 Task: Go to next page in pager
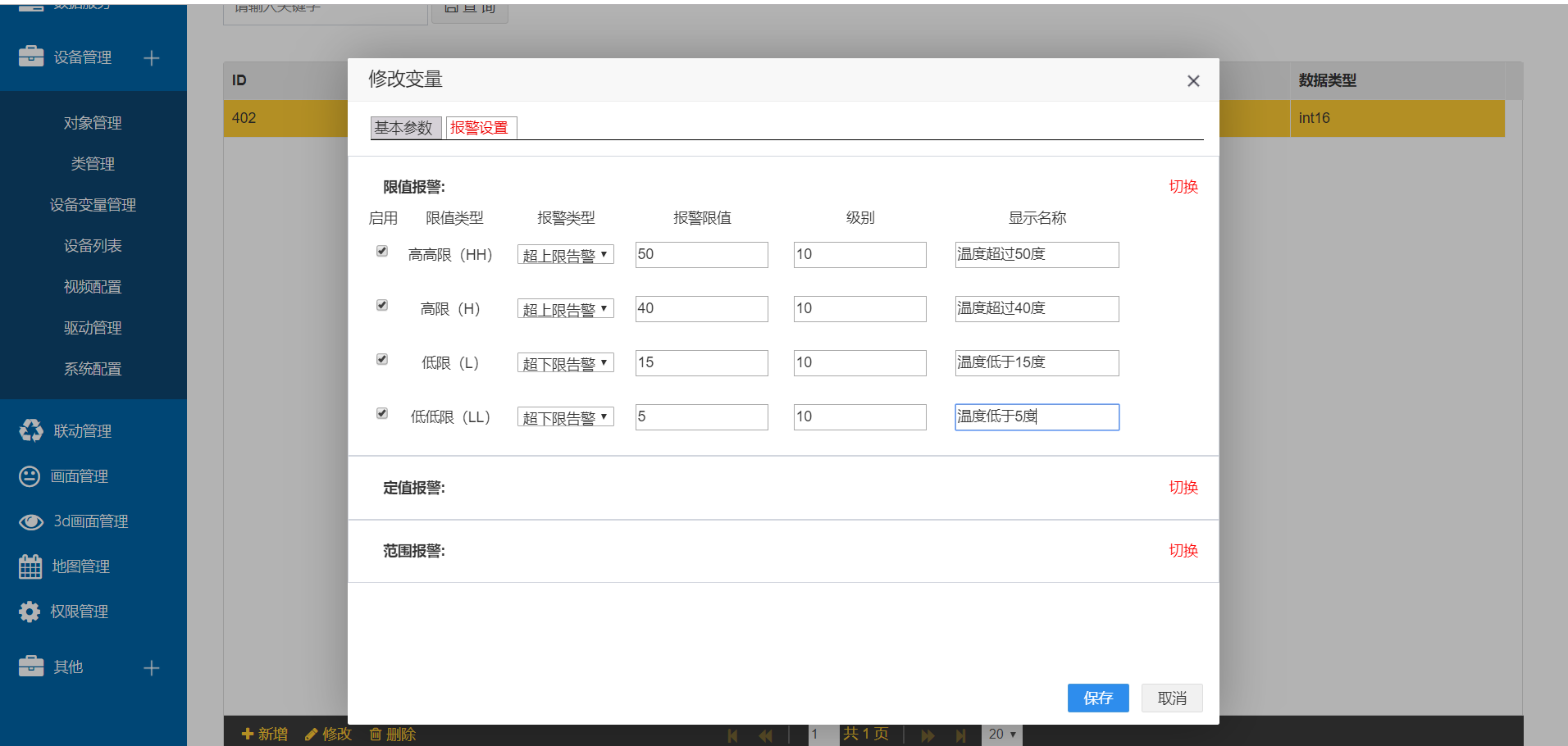coord(928,735)
